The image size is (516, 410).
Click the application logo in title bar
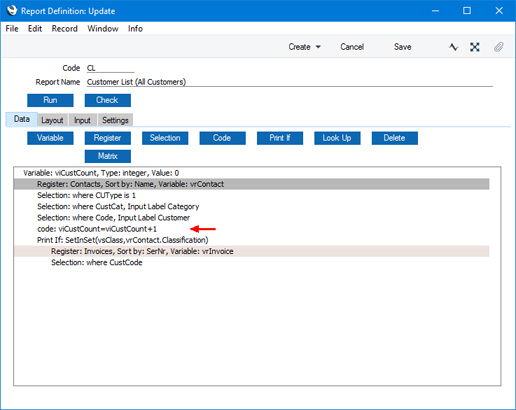tap(12, 10)
